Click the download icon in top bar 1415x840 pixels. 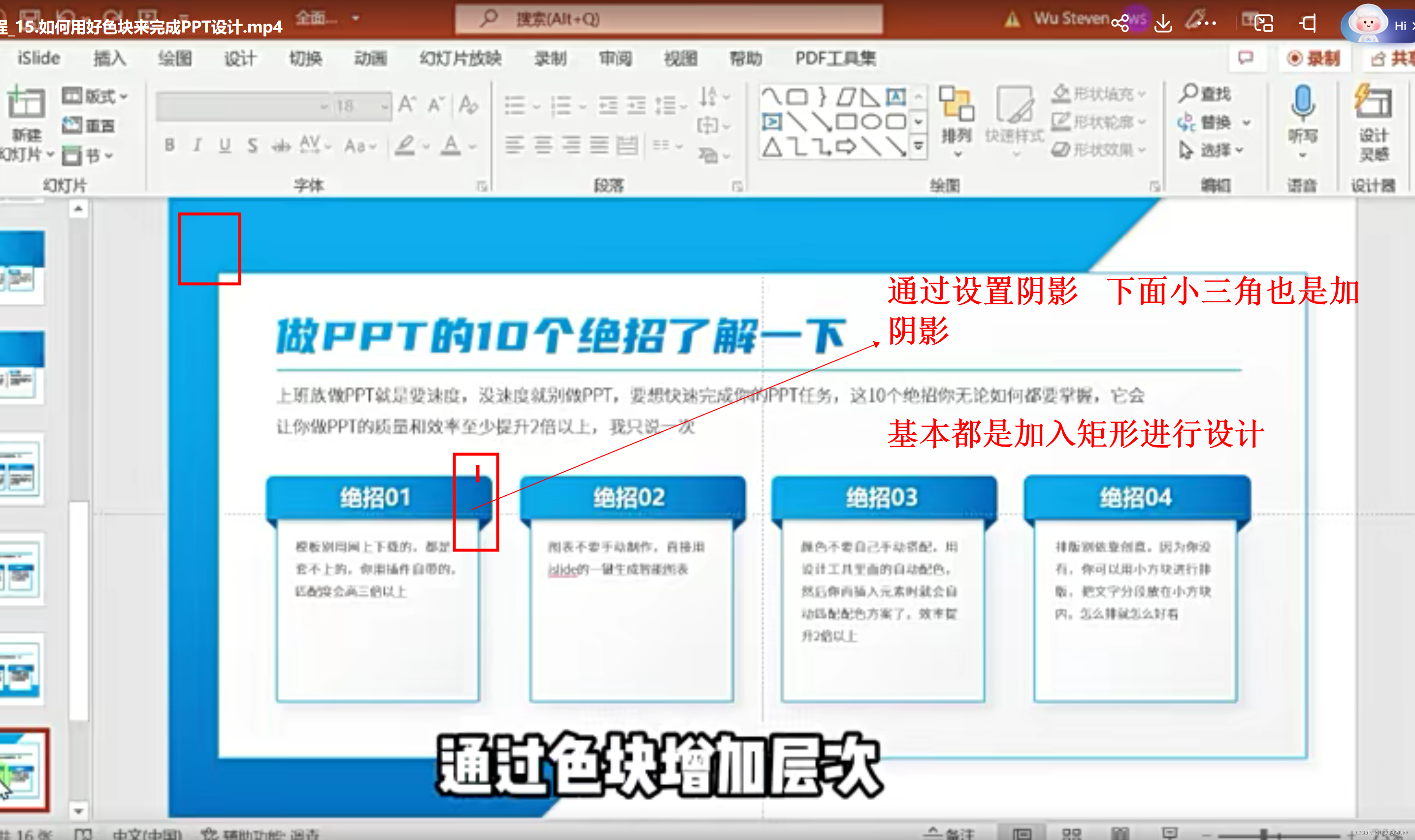pos(1163,23)
